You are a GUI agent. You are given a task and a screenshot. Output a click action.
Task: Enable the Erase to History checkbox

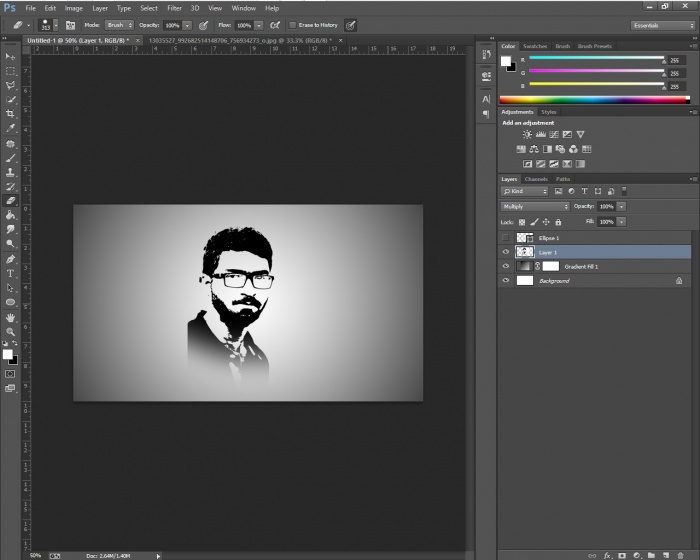[x=291, y=24]
